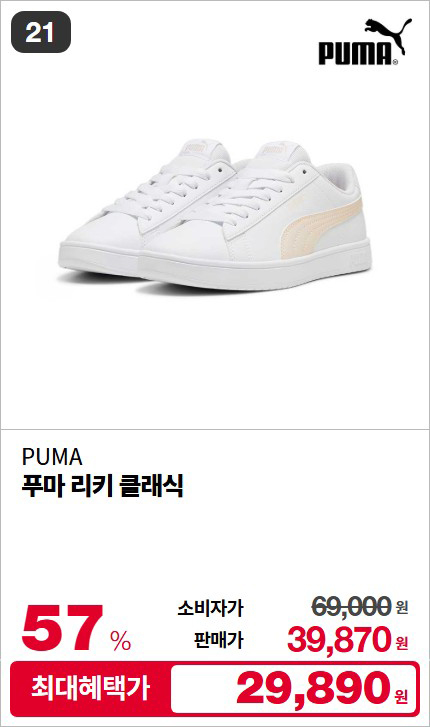Click the 원 symbol after 69,000

(x=402, y=607)
